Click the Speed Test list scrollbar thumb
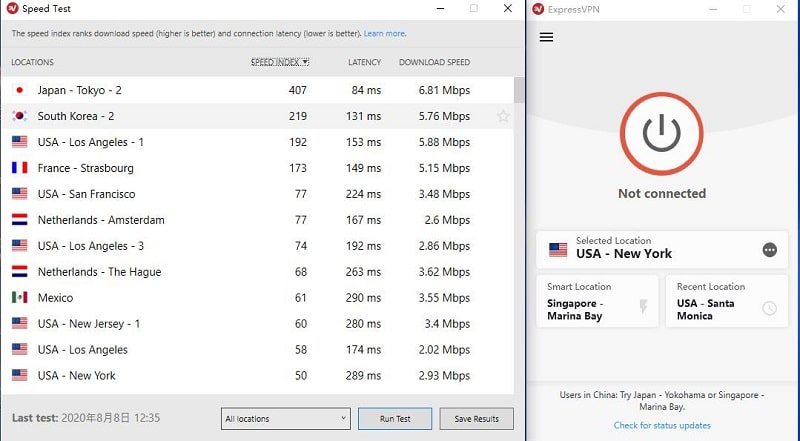This screenshot has height=441, width=800. (x=519, y=90)
